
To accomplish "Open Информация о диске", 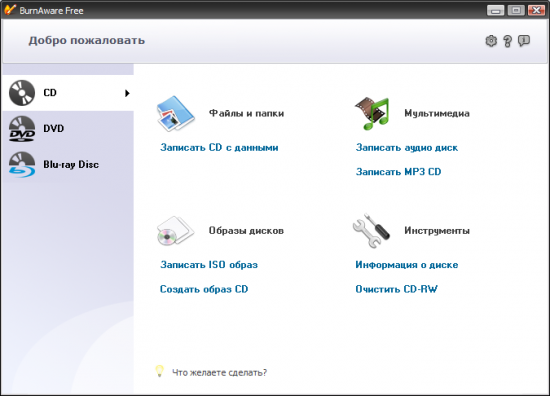I will [407, 265].
